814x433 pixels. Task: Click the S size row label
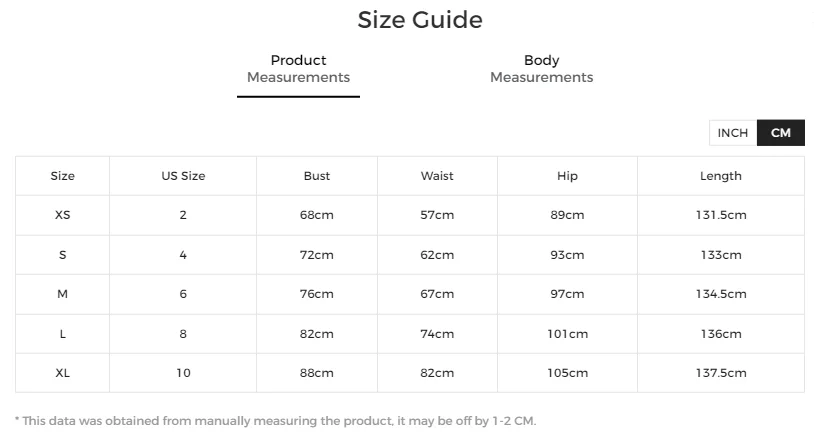63,255
